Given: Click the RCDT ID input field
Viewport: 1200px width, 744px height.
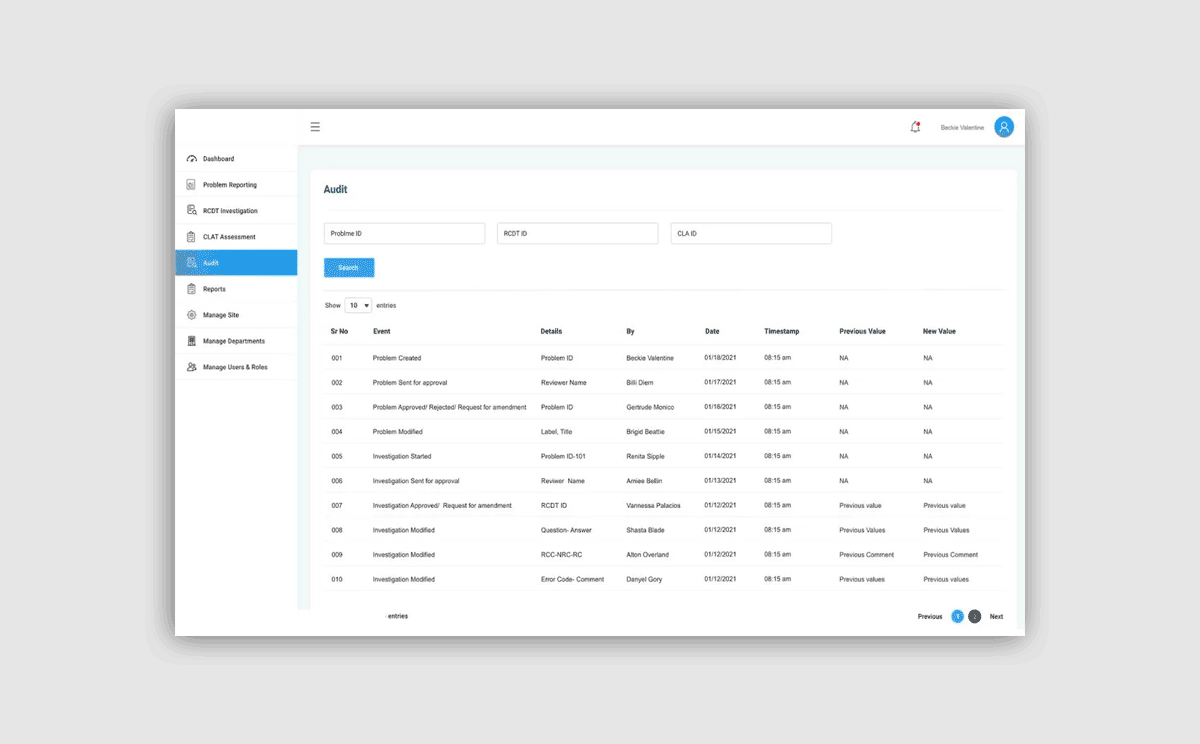Looking at the screenshot, I should pos(577,233).
